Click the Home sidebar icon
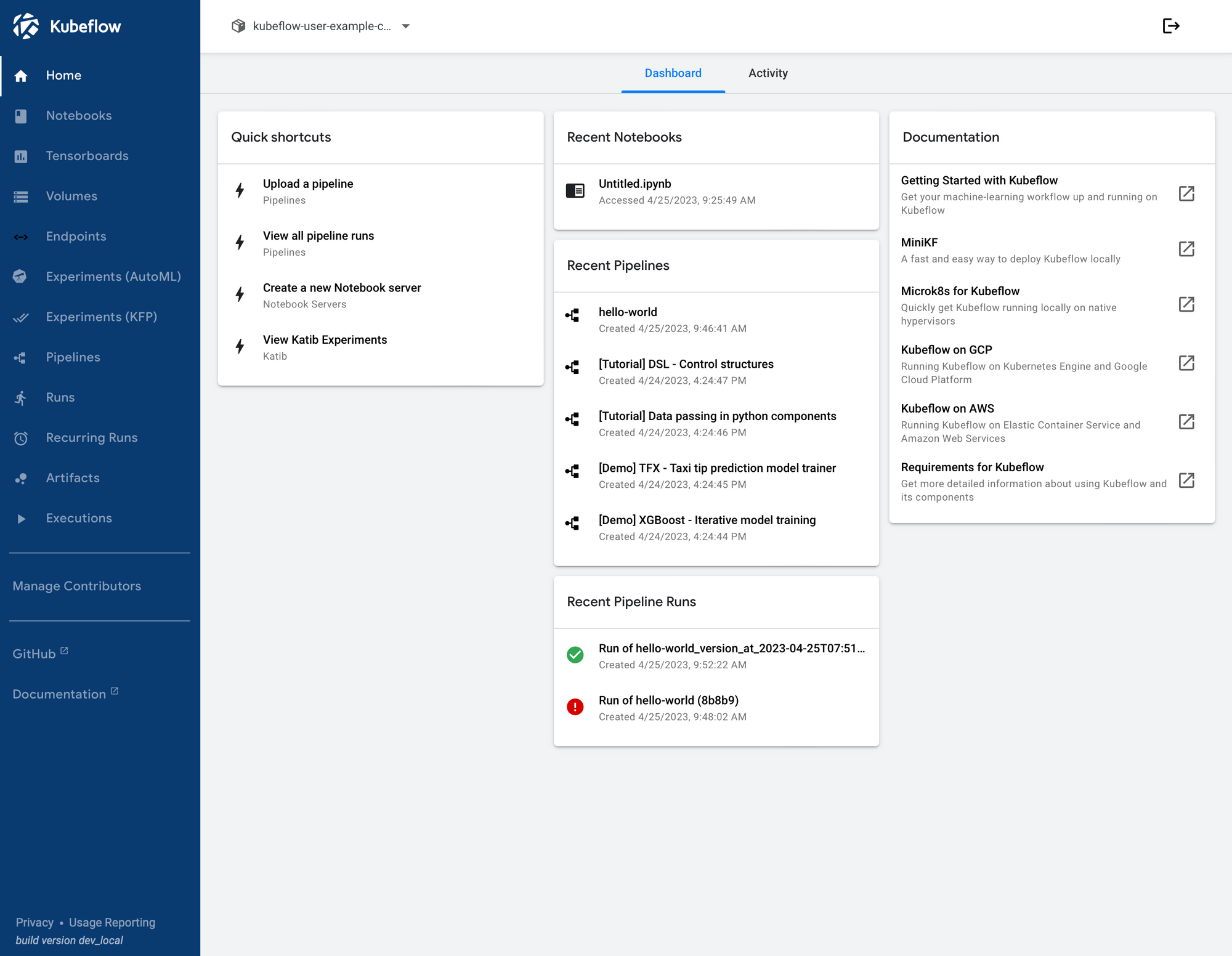The height and width of the screenshot is (956, 1232). 21,76
